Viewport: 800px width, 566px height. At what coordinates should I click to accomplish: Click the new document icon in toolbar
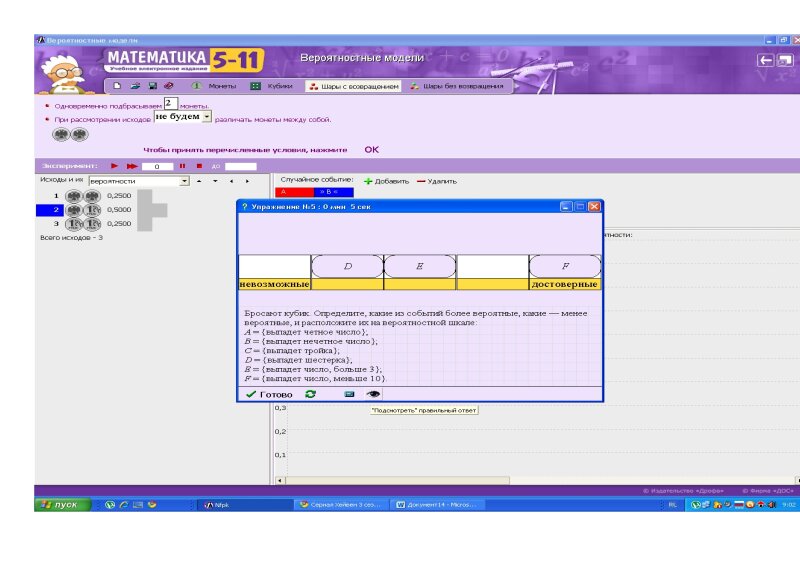tap(118, 87)
